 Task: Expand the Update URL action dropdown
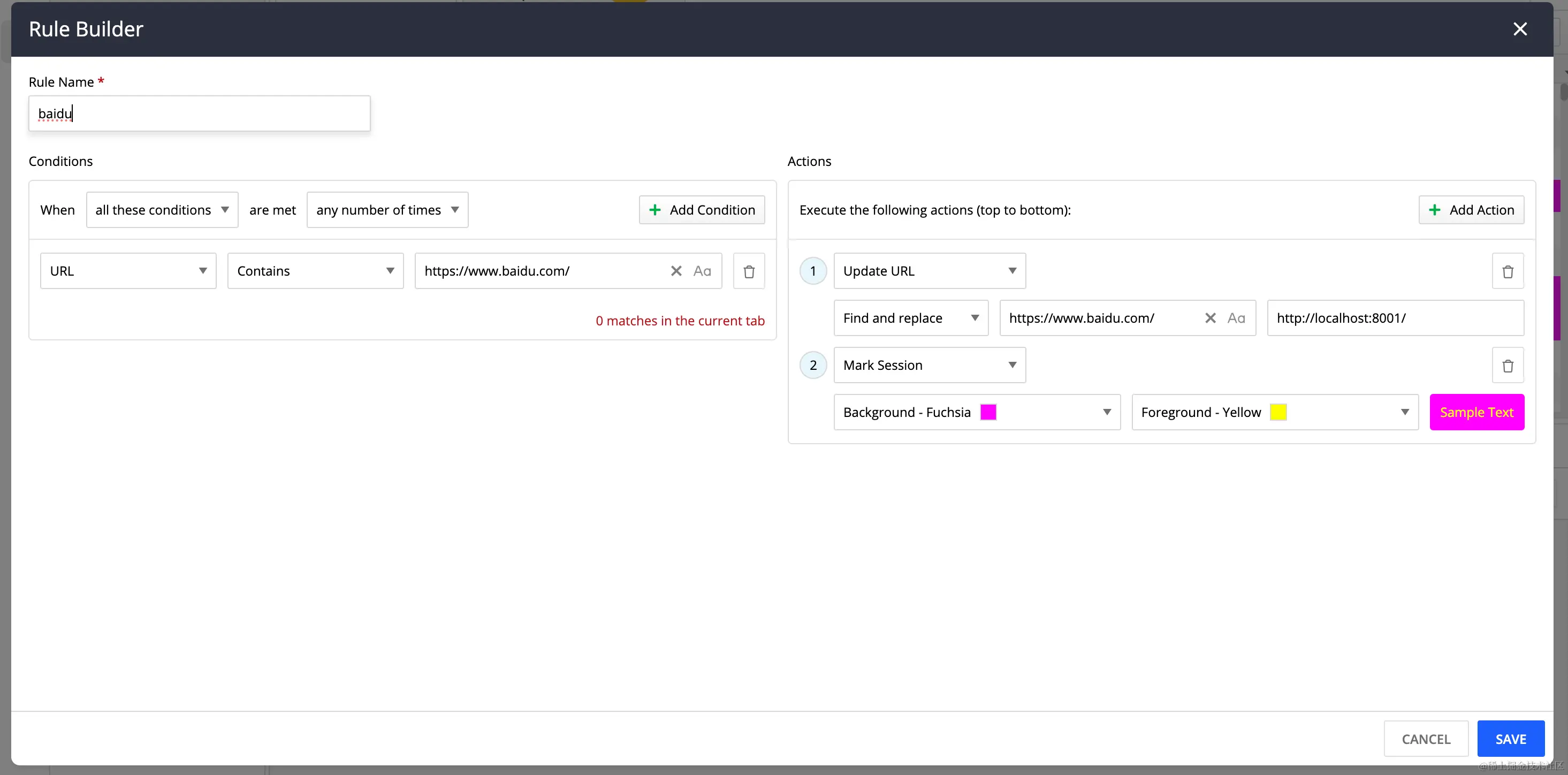coord(929,271)
